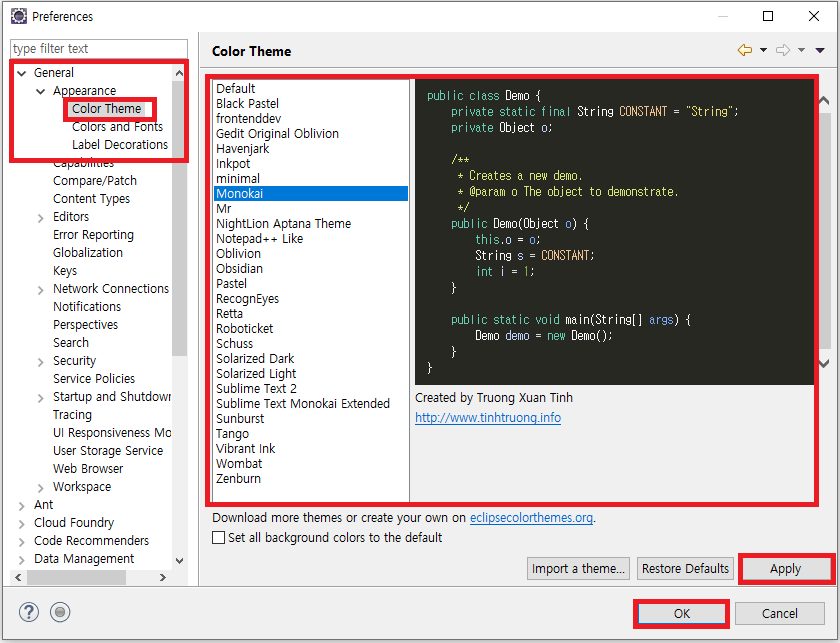Click the tree horizontal scrollbar right arrow

pyautogui.click(x=163, y=577)
